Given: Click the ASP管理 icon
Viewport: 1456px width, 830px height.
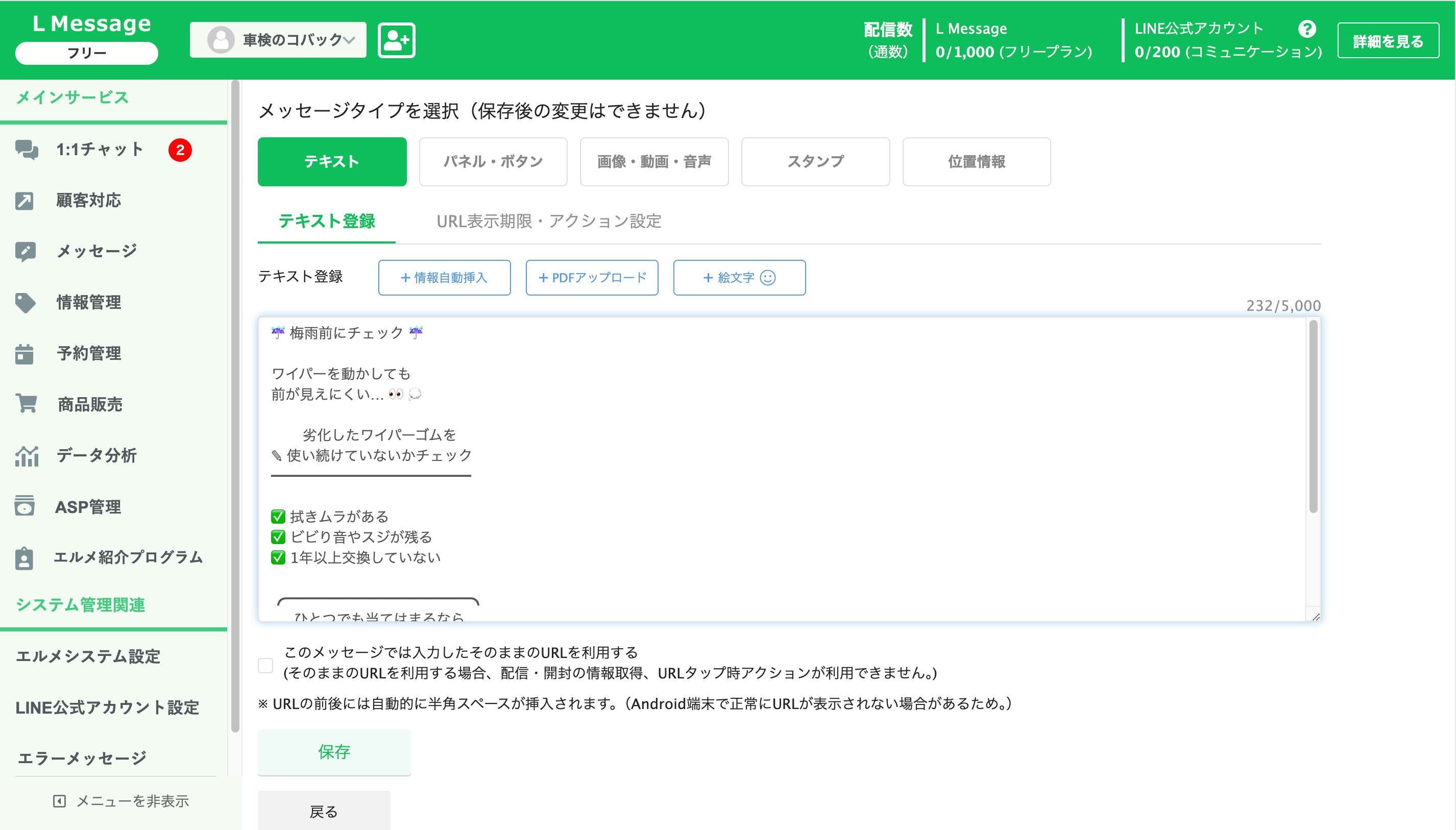Looking at the screenshot, I should [25, 506].
